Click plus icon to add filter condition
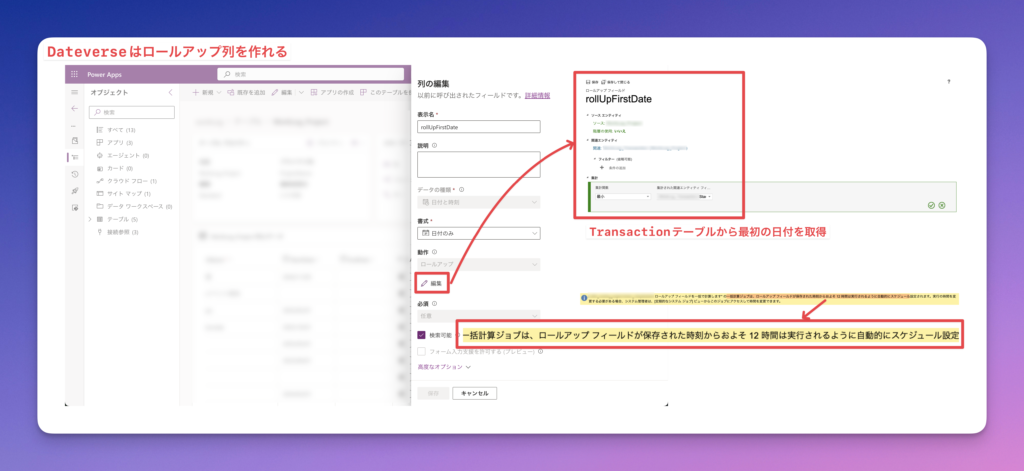Viewport: 1024px width, 471px height. pos(602,166)
